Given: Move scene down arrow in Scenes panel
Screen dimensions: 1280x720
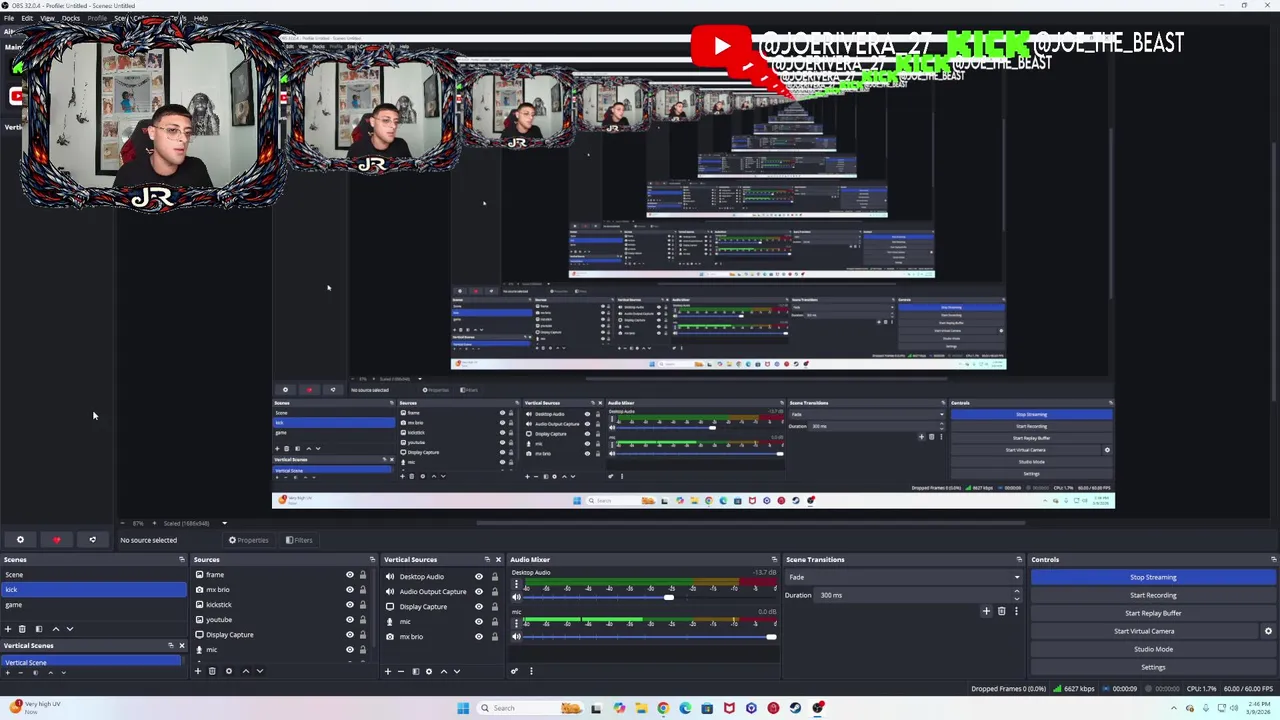Looking at the screenshot, I should pos(70,629).
